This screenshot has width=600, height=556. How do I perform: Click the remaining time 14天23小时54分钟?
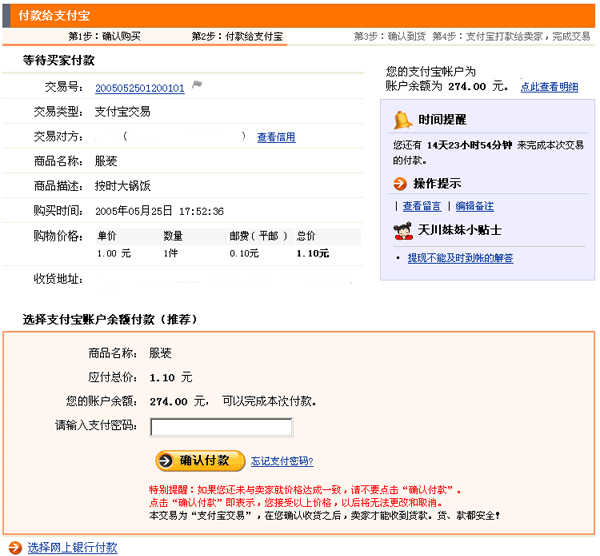pos(470,145)
